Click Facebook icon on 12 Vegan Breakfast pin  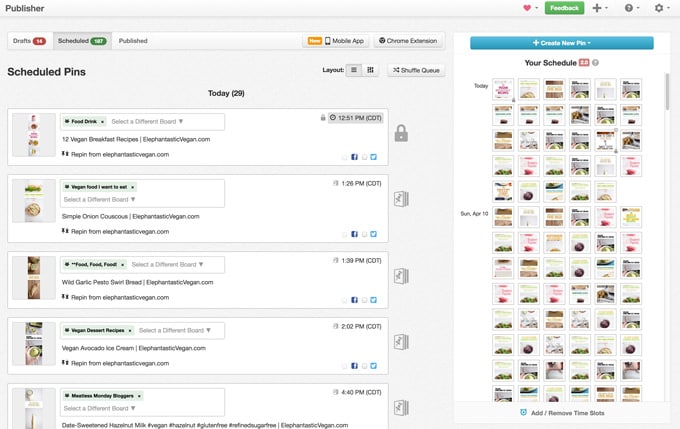pos(354,157)
